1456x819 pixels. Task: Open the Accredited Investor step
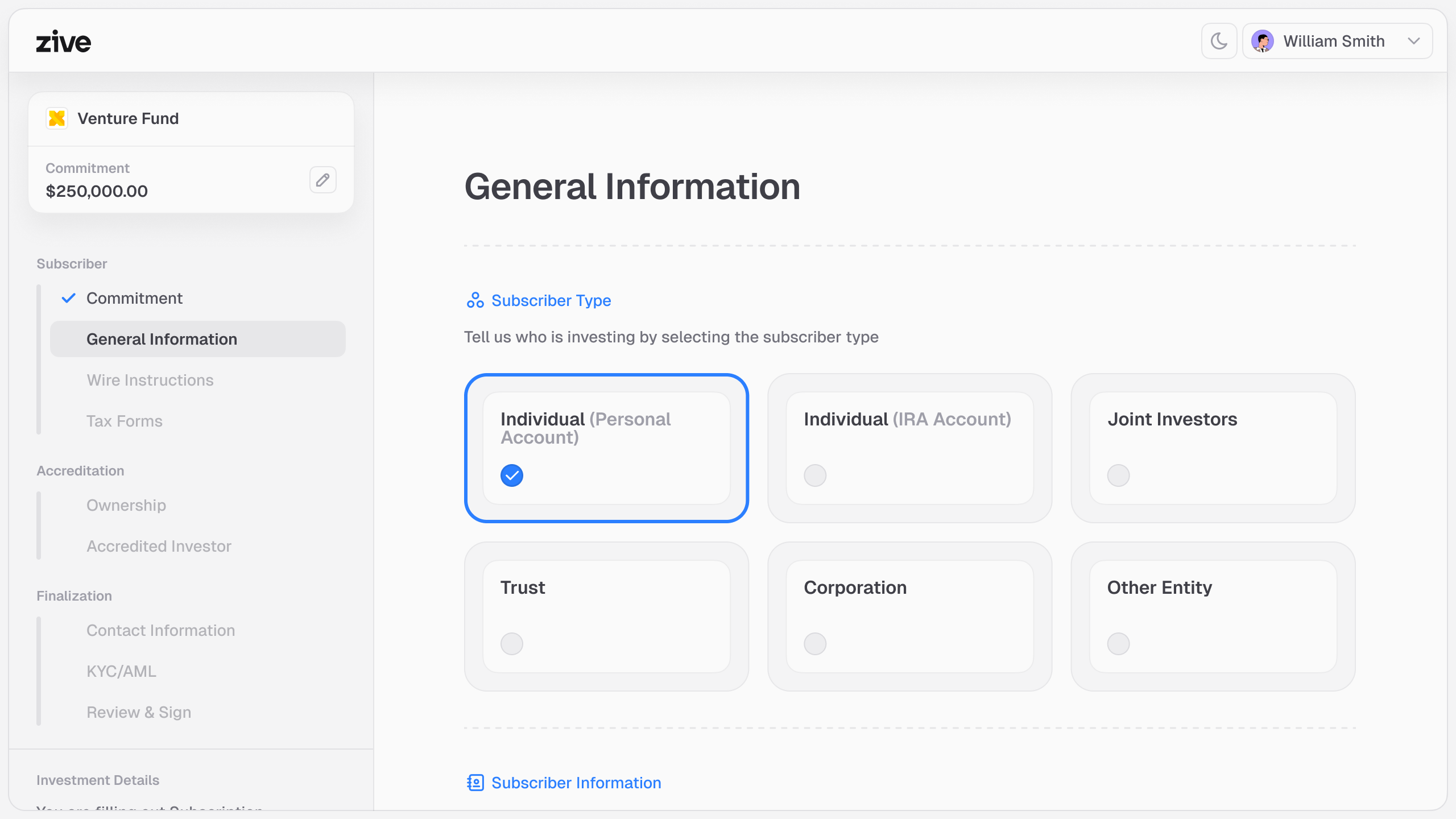tap(159, 546)
